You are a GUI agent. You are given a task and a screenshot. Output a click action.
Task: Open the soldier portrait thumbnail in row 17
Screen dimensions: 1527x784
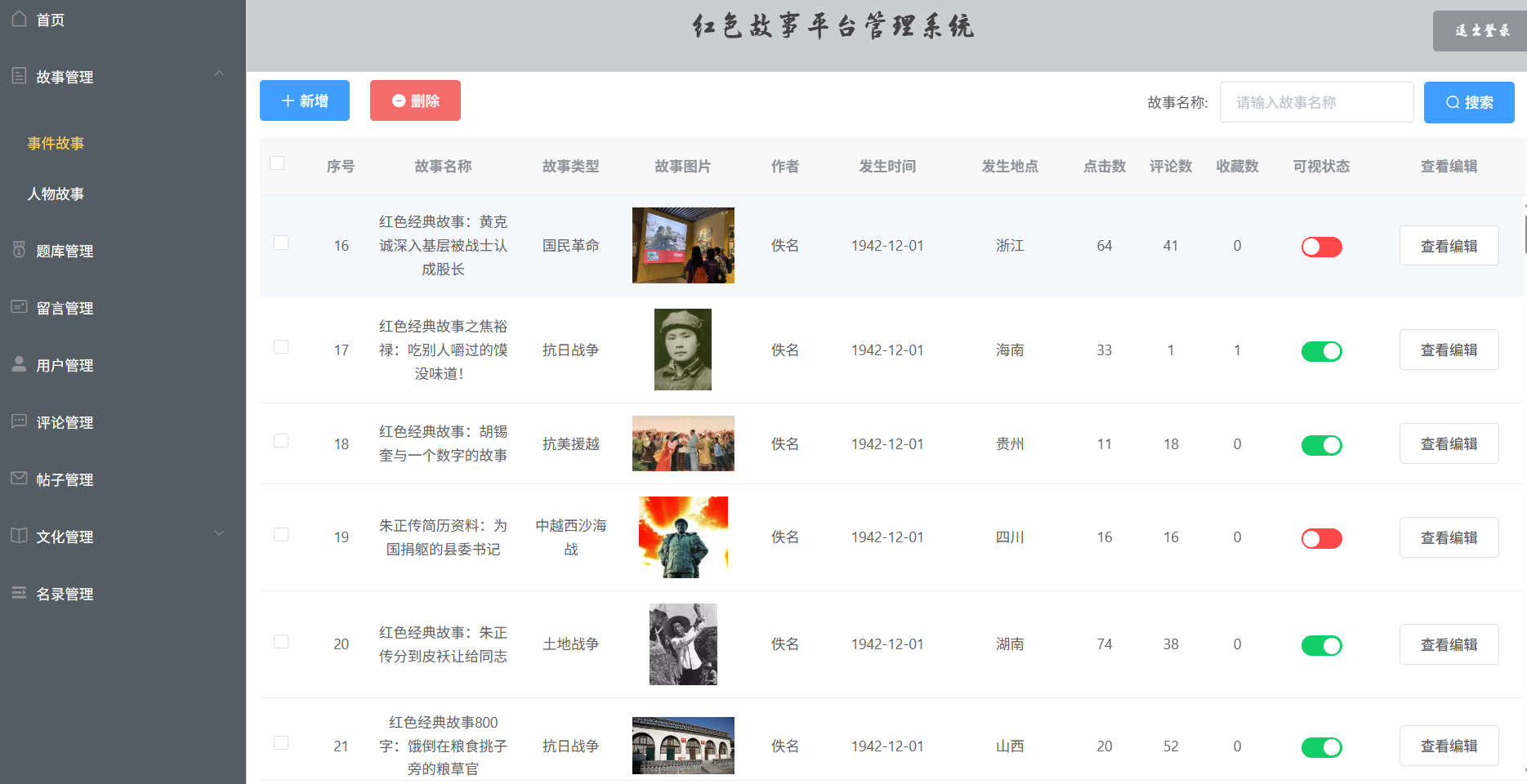click(683, 350)
